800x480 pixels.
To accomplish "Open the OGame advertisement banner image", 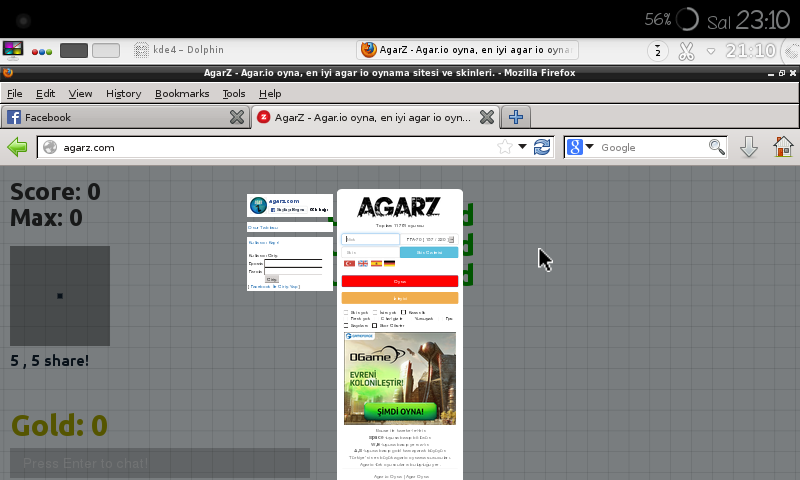I will coord(400,378).
